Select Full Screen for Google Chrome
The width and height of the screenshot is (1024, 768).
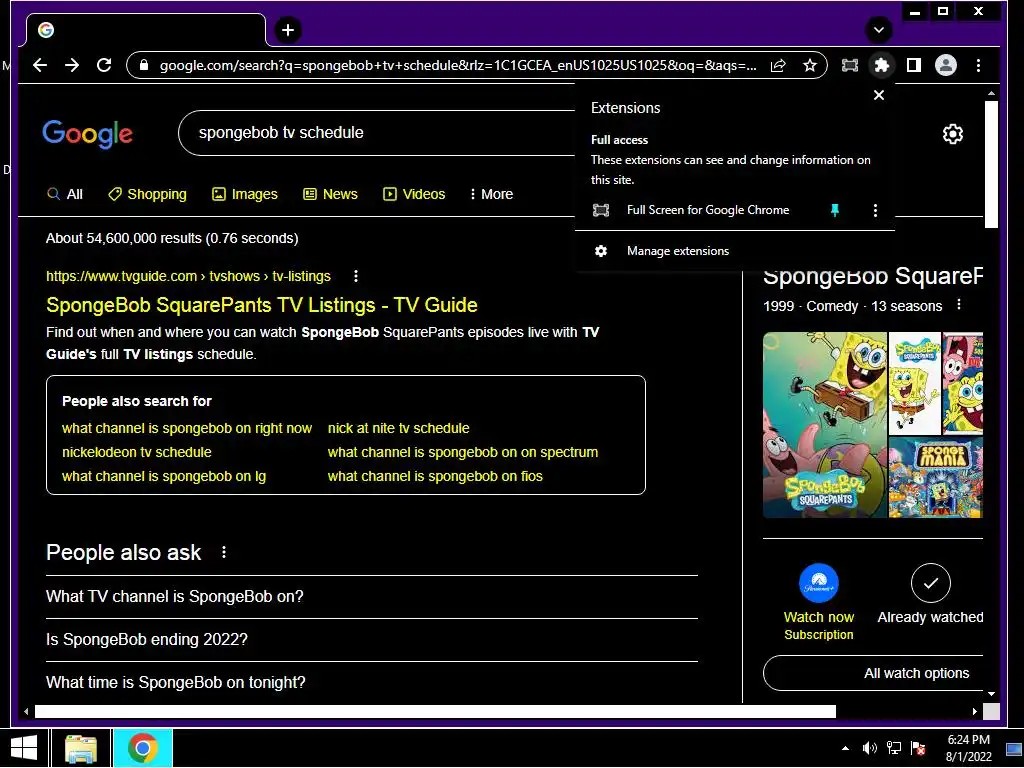pos(708,210)
